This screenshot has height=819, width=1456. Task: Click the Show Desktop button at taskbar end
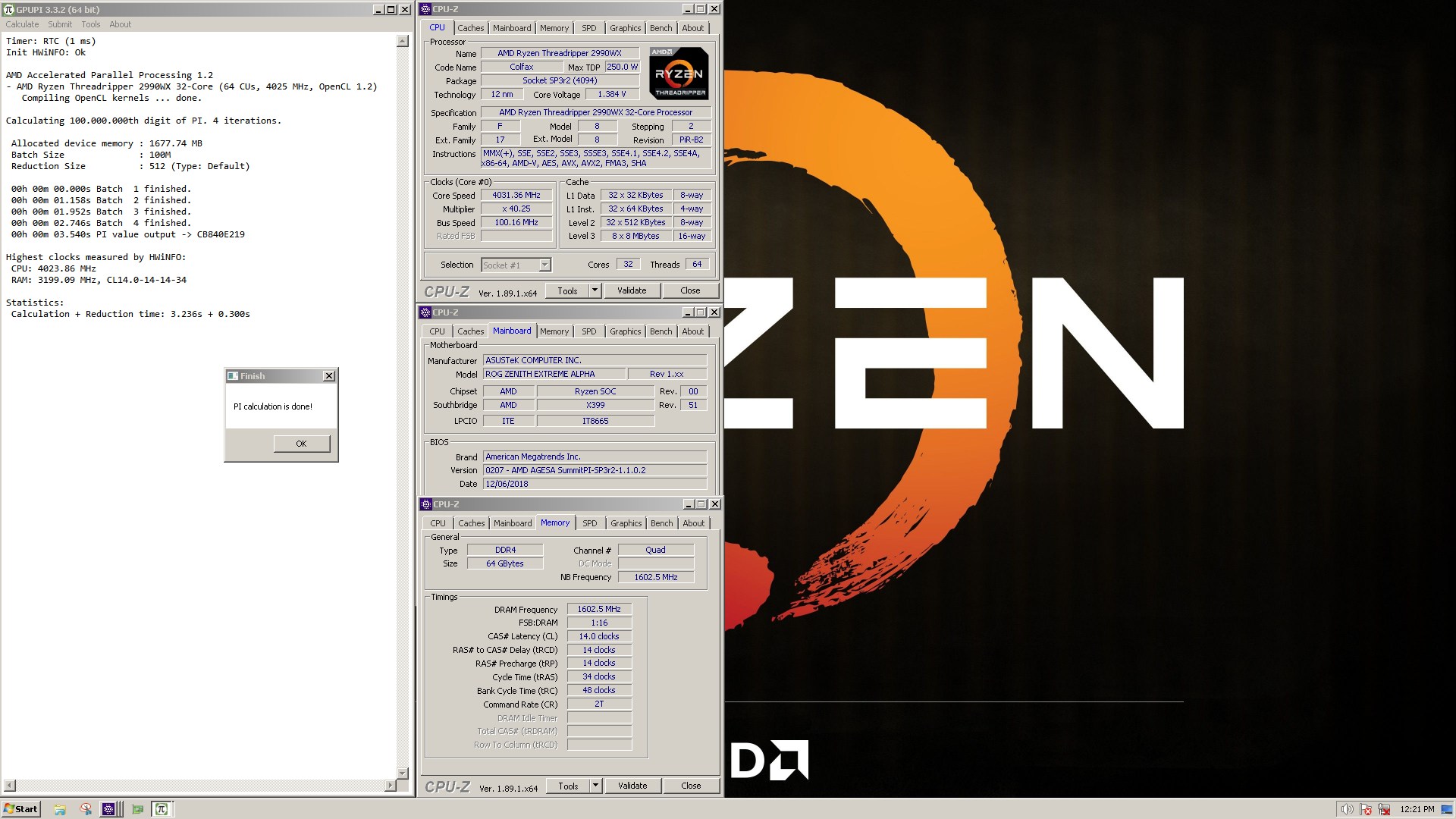[1448, 809]
